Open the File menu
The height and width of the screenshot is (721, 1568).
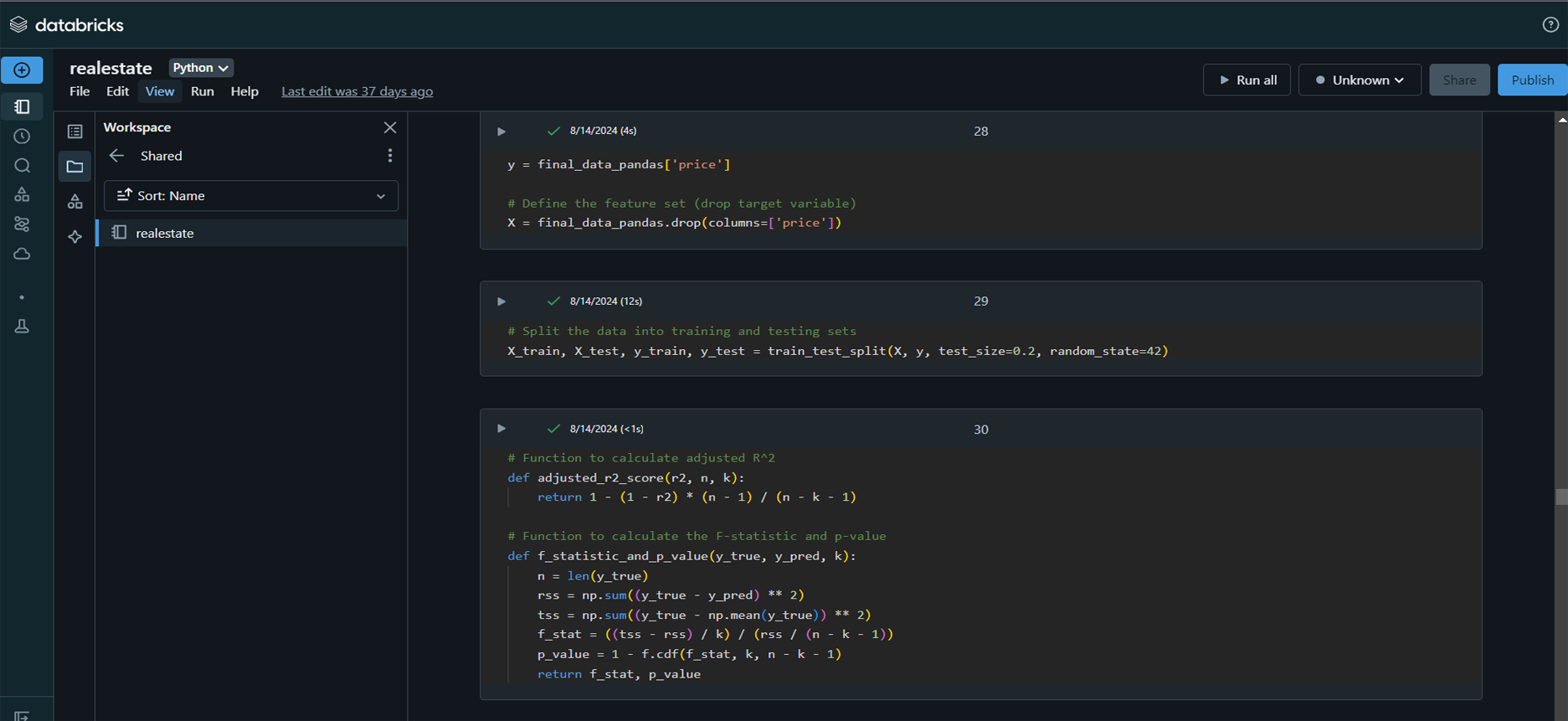[80, 91]
